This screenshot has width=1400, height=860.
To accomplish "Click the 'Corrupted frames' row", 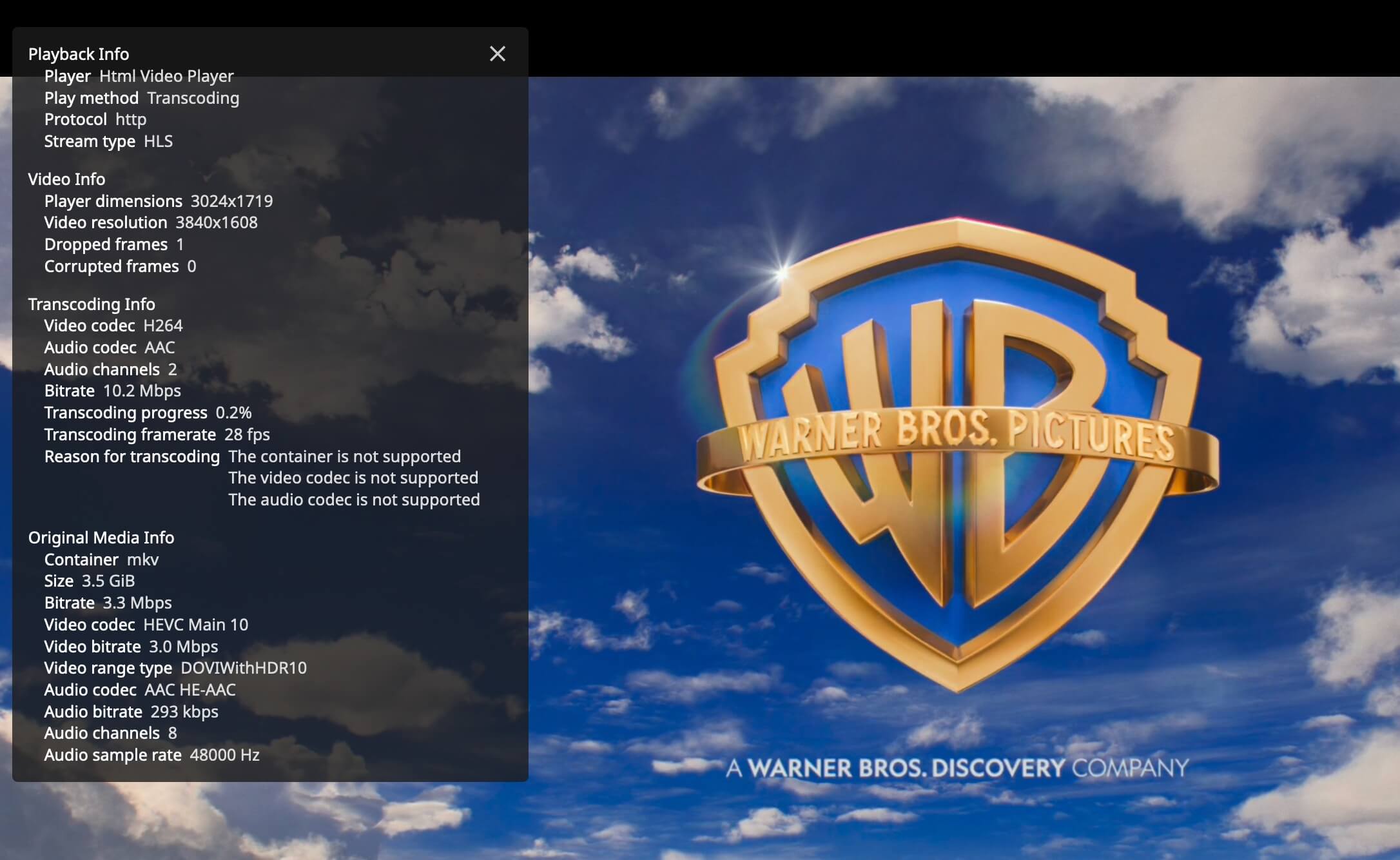I will point(120,266).
